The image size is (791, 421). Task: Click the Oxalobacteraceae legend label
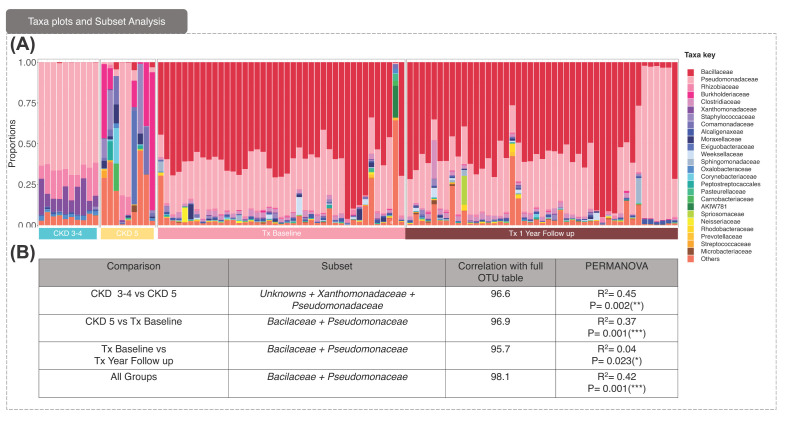pos(726,169)
